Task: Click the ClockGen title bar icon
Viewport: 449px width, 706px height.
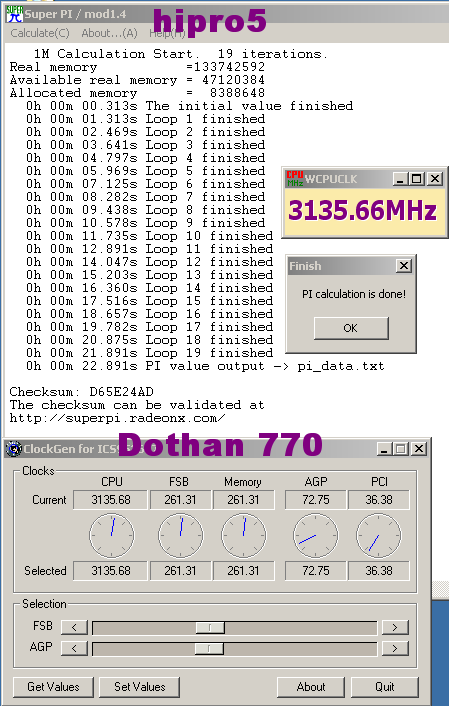Action: coord(14,449)
